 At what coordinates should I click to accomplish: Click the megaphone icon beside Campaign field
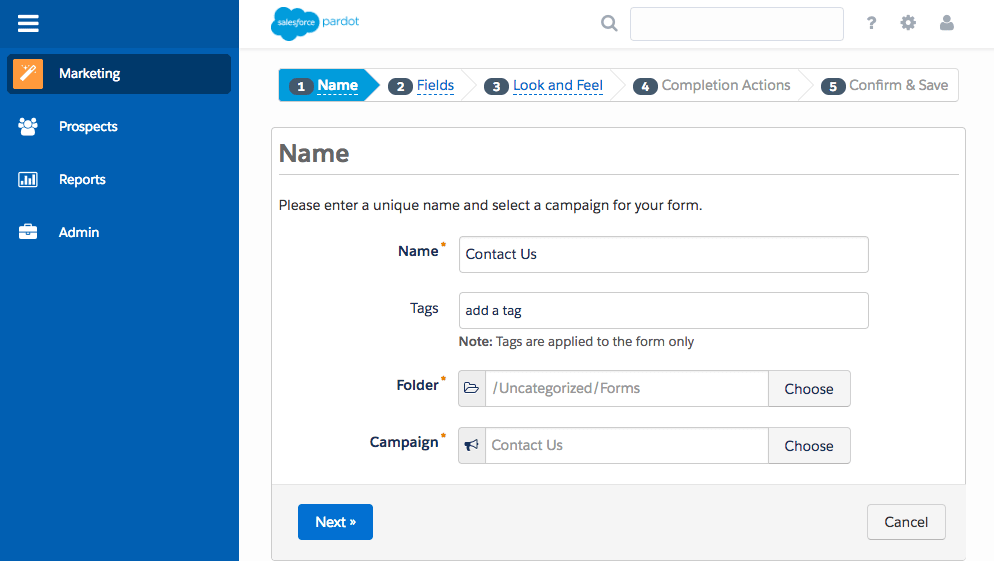click(x=472, y=445)
